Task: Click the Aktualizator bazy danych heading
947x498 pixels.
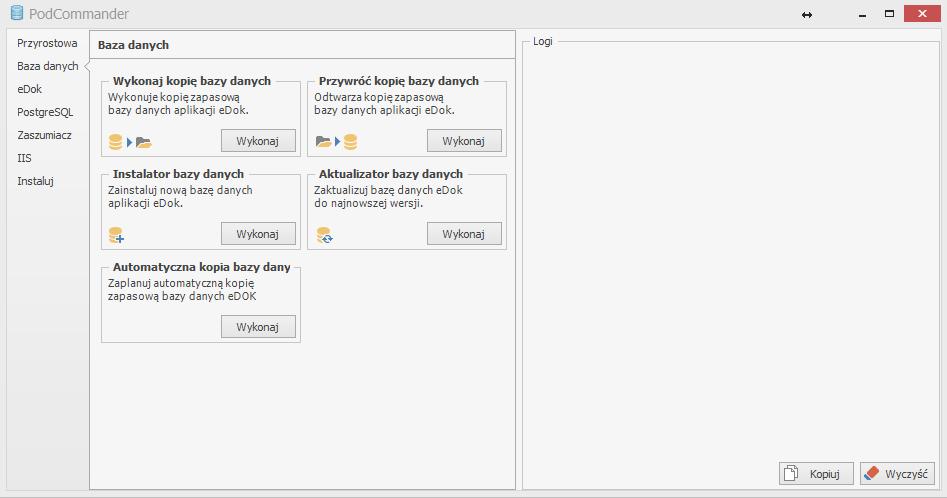Action: (x=391, y=174)
